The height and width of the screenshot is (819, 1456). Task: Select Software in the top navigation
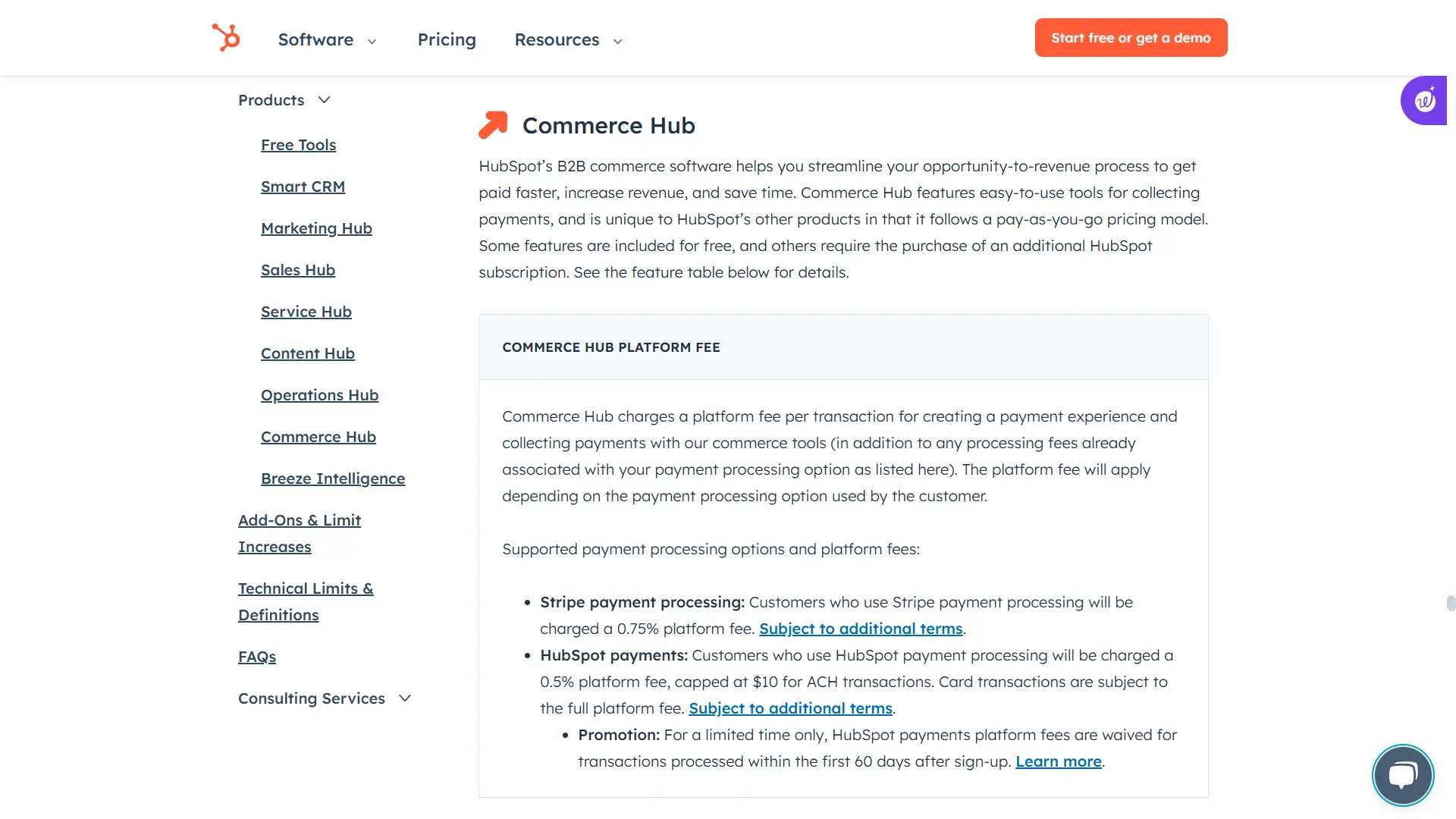pyautogui.click(x=315, y=39)
